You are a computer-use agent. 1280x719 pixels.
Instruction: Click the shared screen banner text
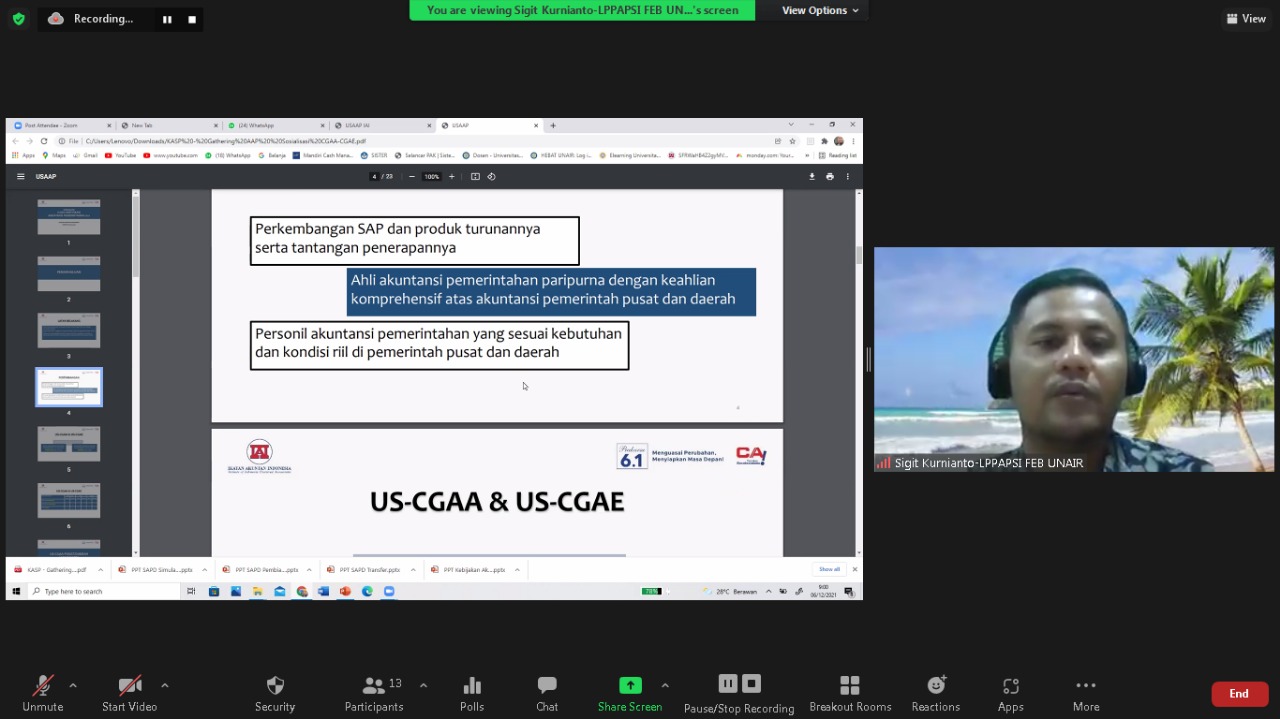point(583,10)
